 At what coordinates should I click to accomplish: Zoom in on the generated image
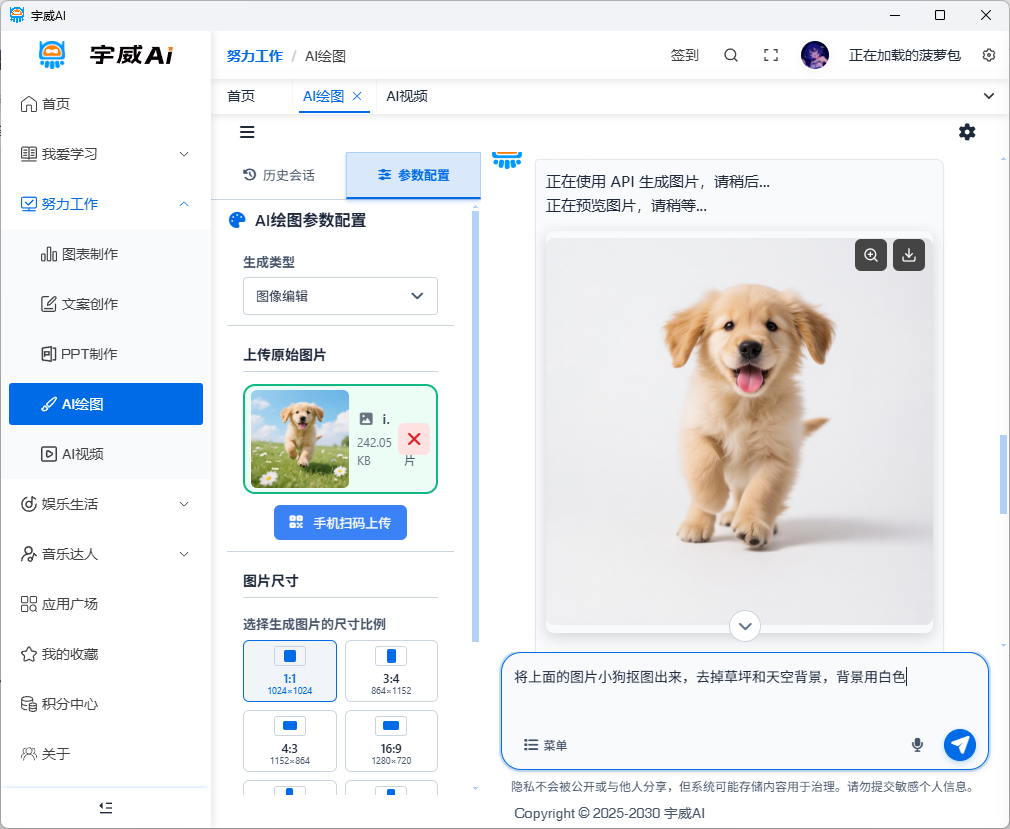tap(871, 255)
